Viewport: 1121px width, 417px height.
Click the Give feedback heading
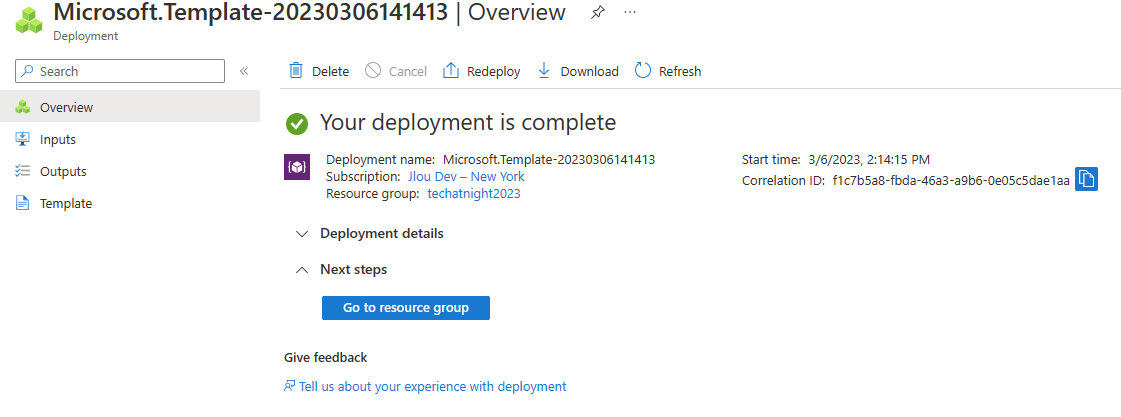(325, 358)
